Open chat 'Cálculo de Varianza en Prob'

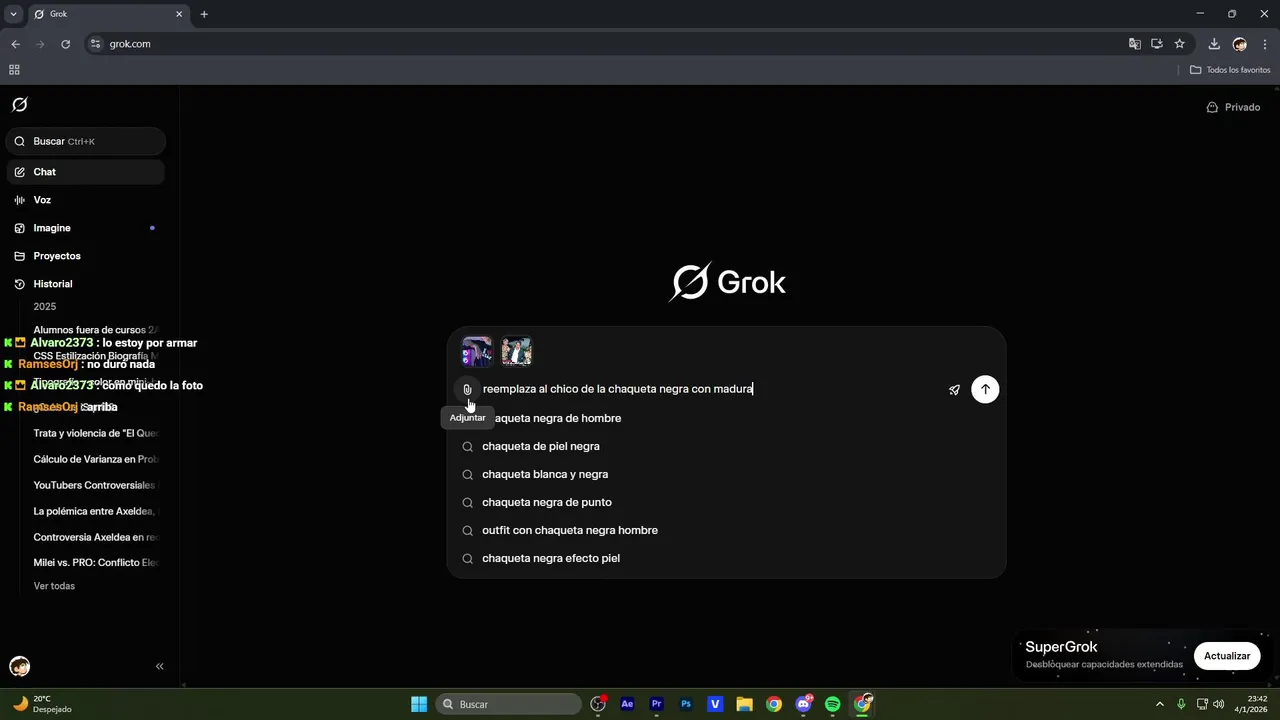point(96,459)
